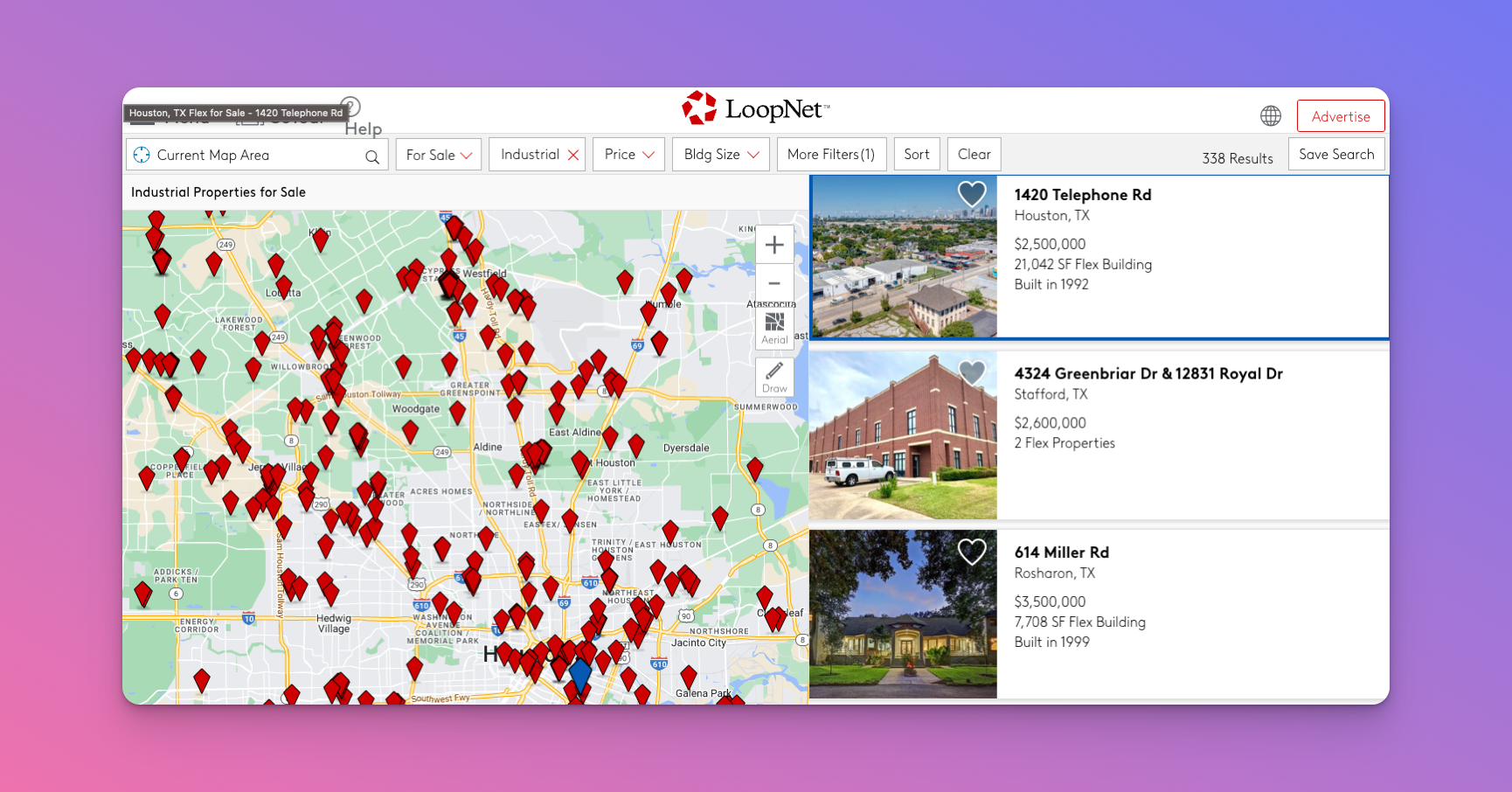
Task: Click the Save Search button
Action: tap(1335, 155)
